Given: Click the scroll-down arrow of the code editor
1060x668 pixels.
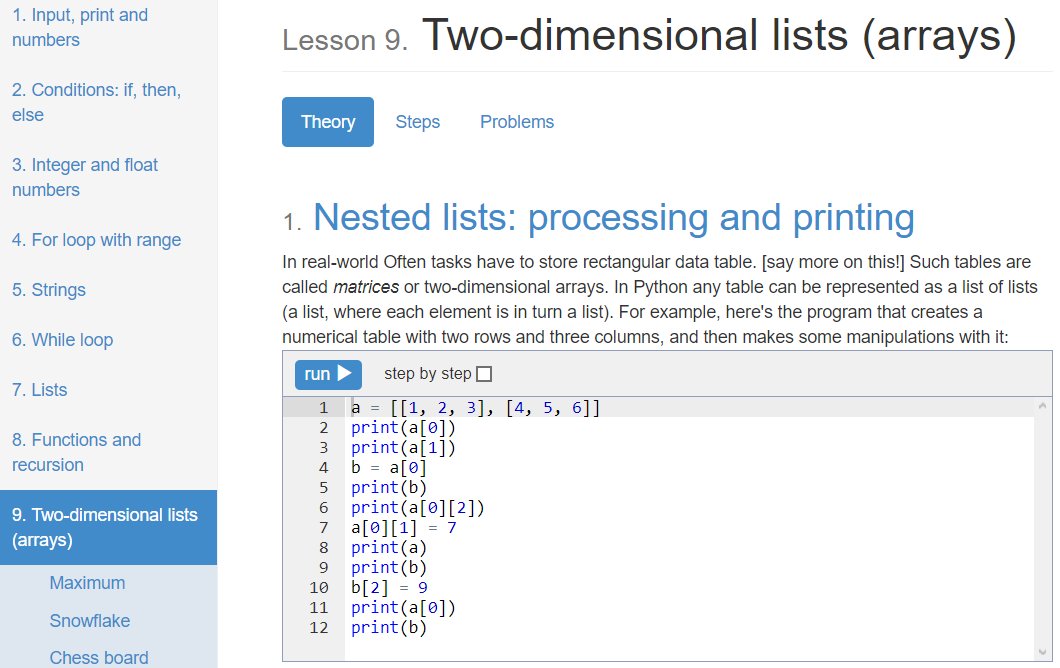Looking at the screenshot, I should [1042, 652].
